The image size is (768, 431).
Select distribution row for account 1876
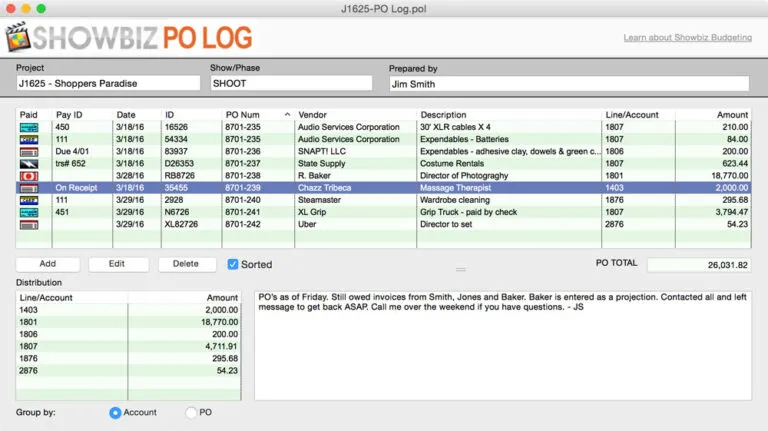pyautogui.click(x=128, y=359)
